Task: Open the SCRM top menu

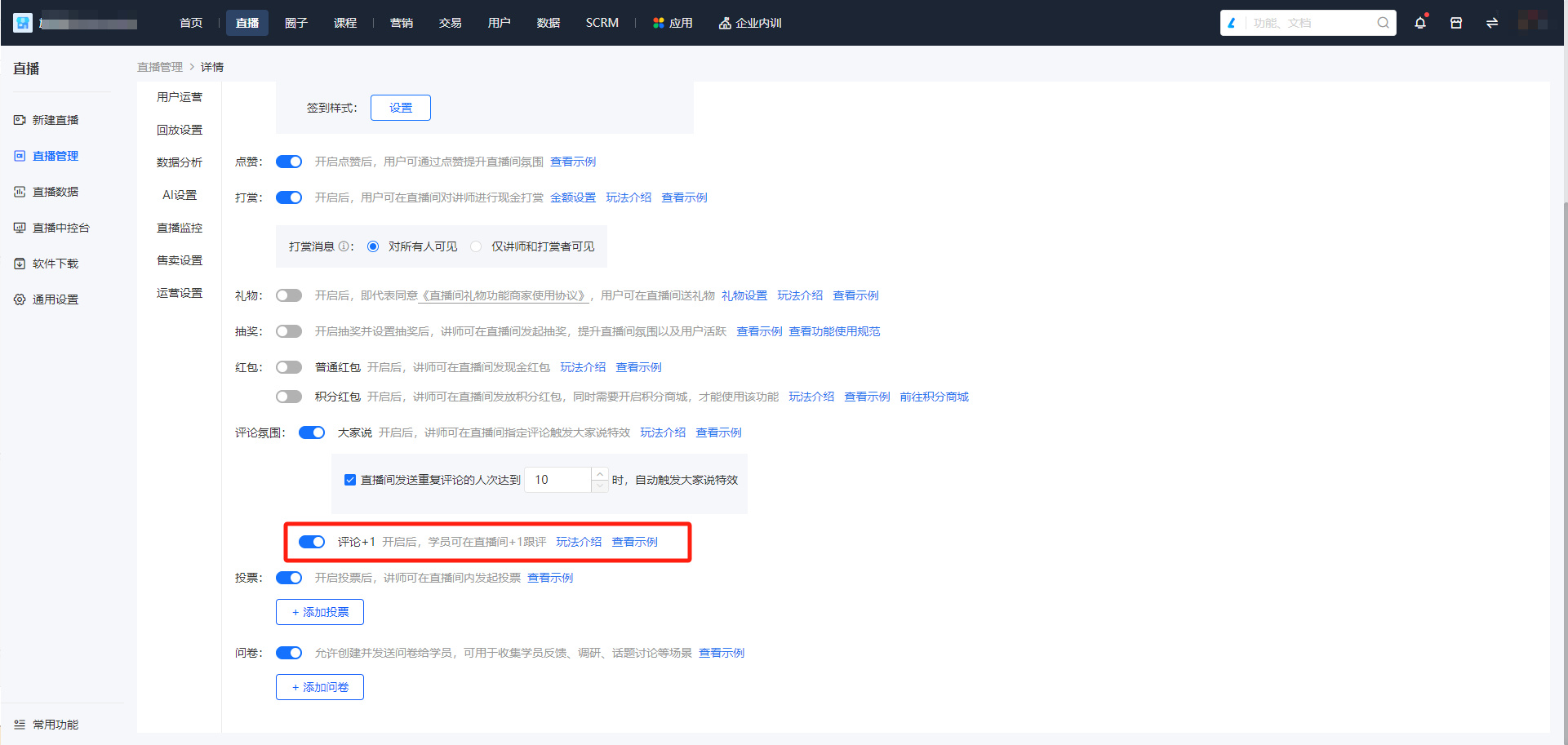Action: tap(602, 23)
